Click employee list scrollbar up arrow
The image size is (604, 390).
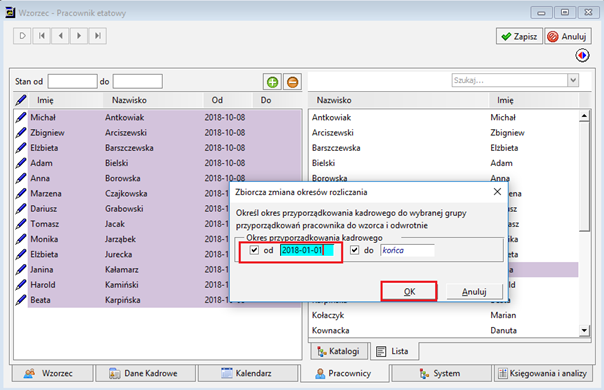pos(584,116)
